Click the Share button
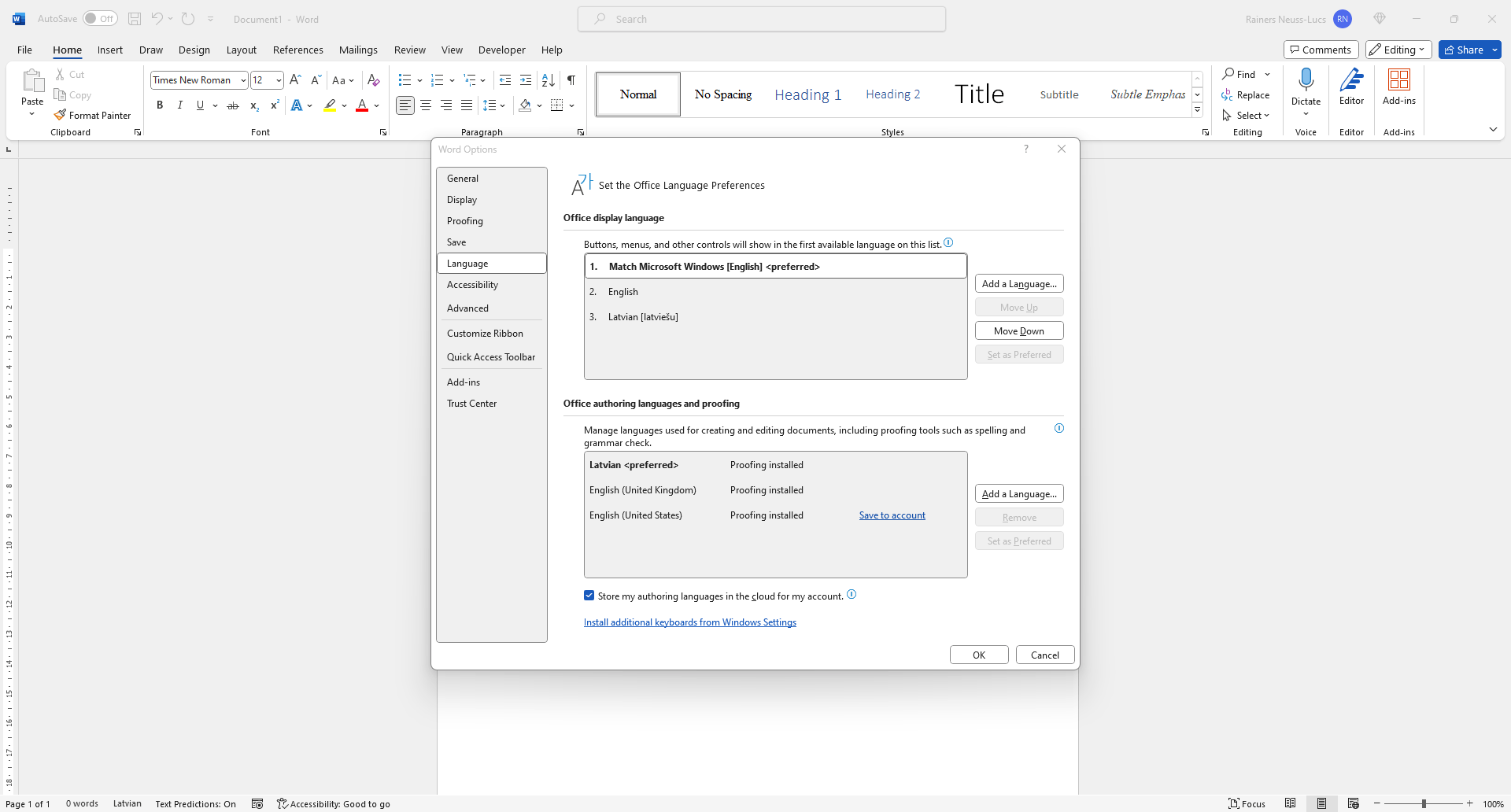Image resolution: width=1511 pixels, height=812 pixels. pyautogui.click(x=1464, y=50)
